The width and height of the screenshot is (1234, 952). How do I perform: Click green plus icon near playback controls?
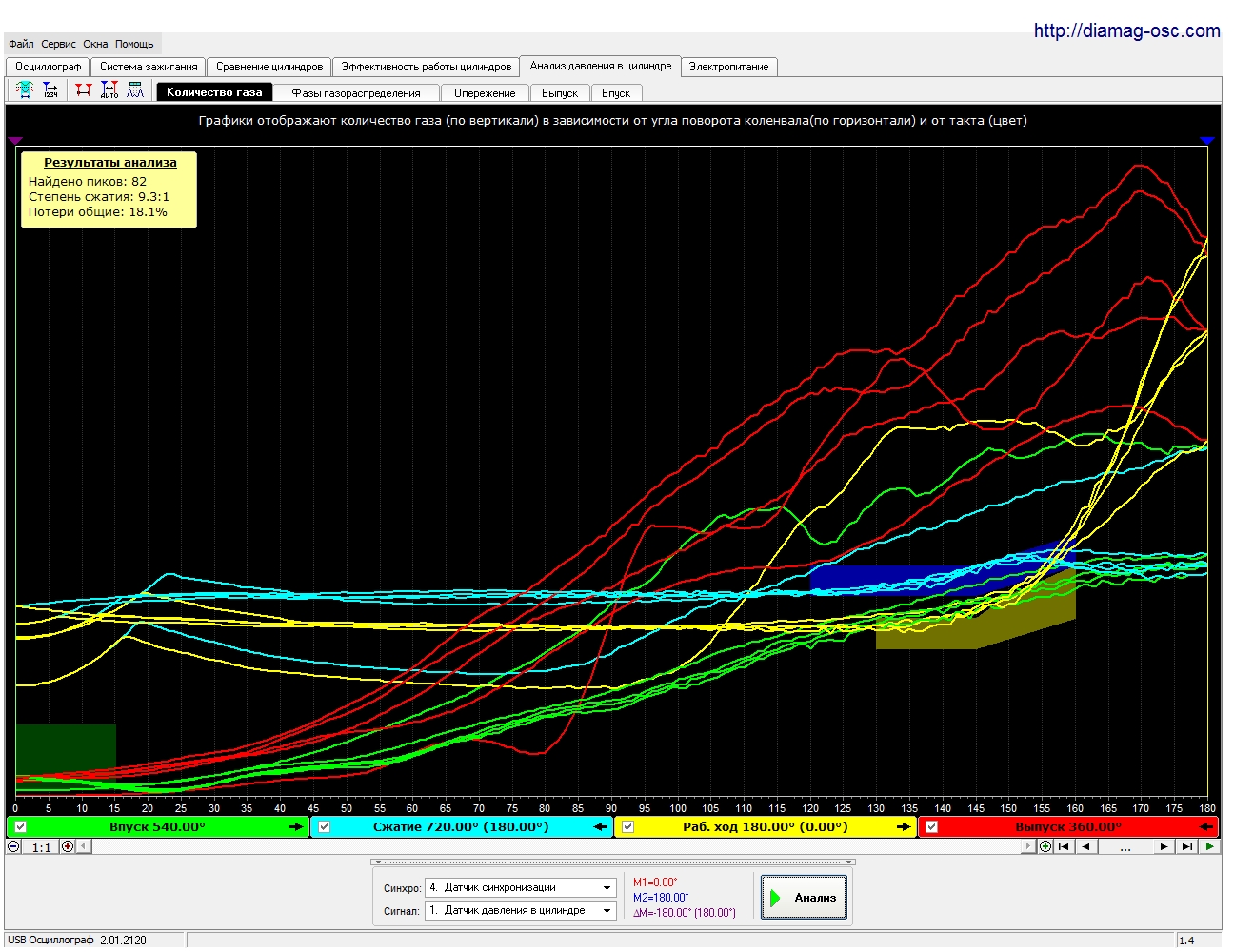(1045, 846)
